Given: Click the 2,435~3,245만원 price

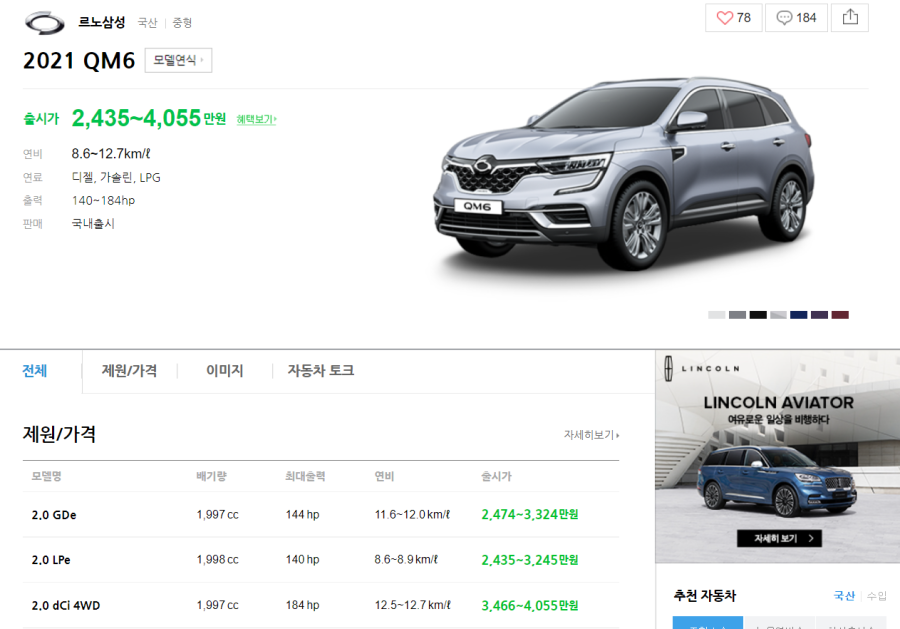Looking at the screenshot, I should [529, 560].
